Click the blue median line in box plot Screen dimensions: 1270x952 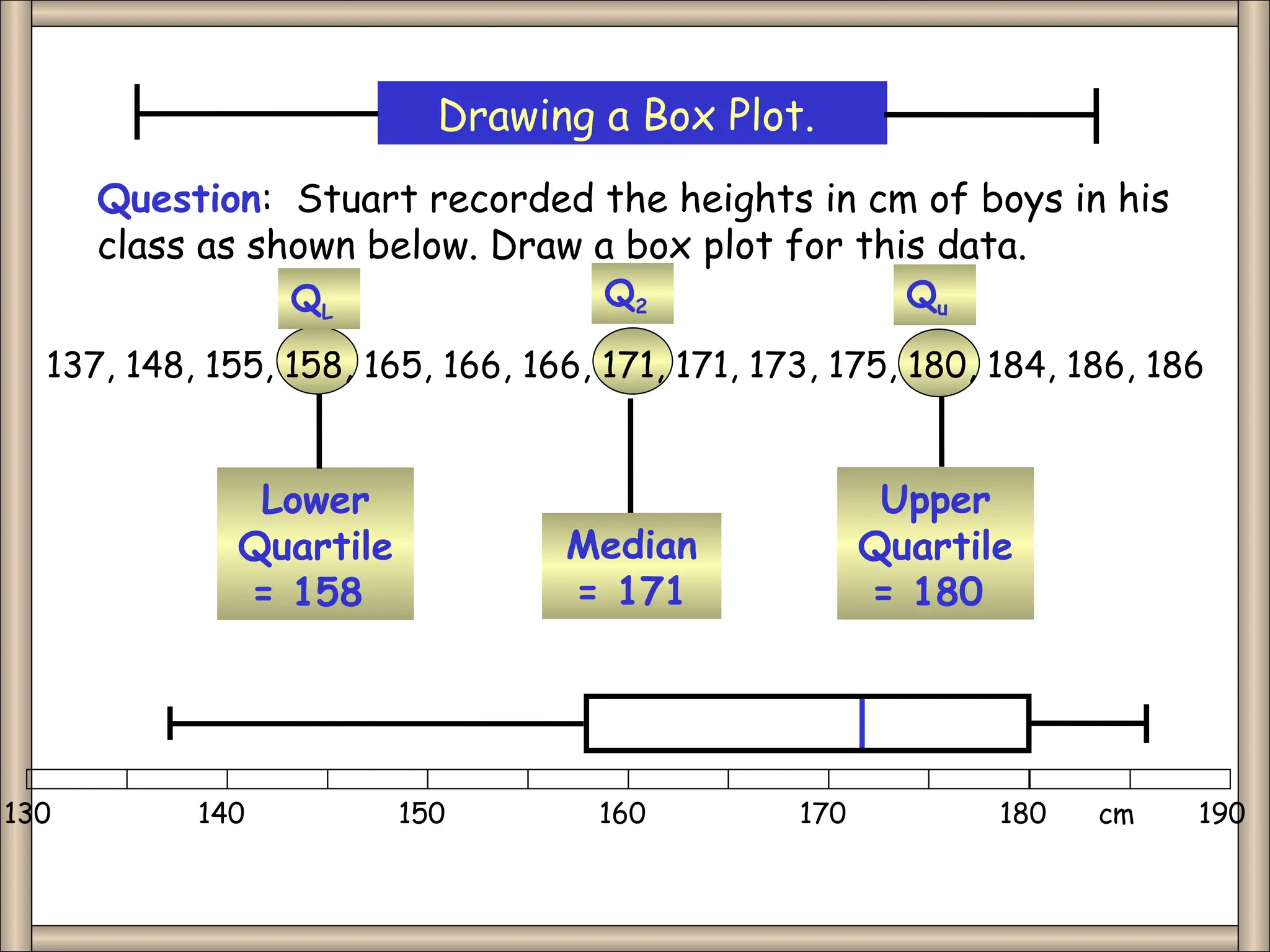(x=862, y=723)
